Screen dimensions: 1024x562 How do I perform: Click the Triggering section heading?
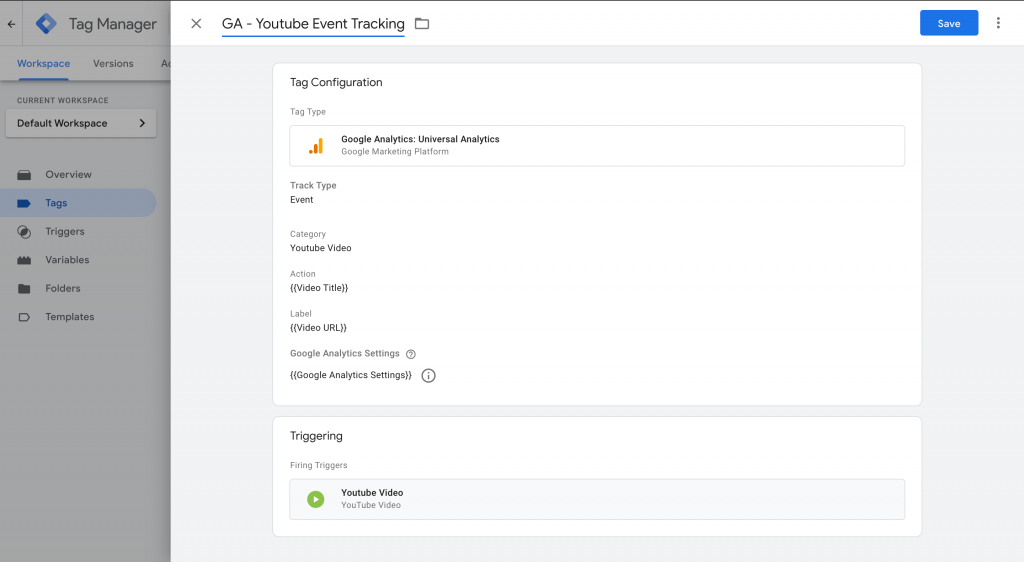pos(316,436)
